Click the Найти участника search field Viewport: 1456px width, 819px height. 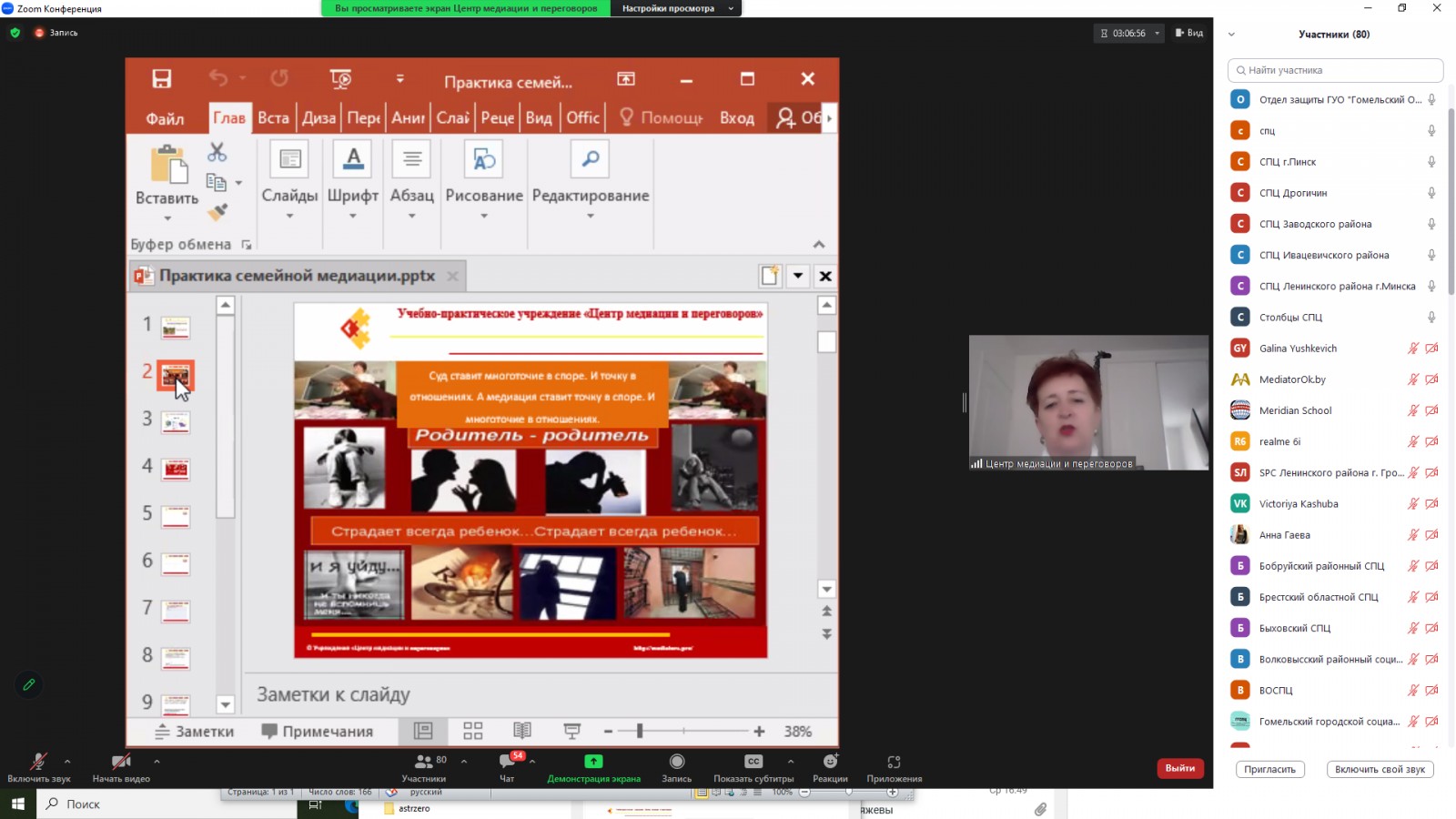(x=1335, y=70)
